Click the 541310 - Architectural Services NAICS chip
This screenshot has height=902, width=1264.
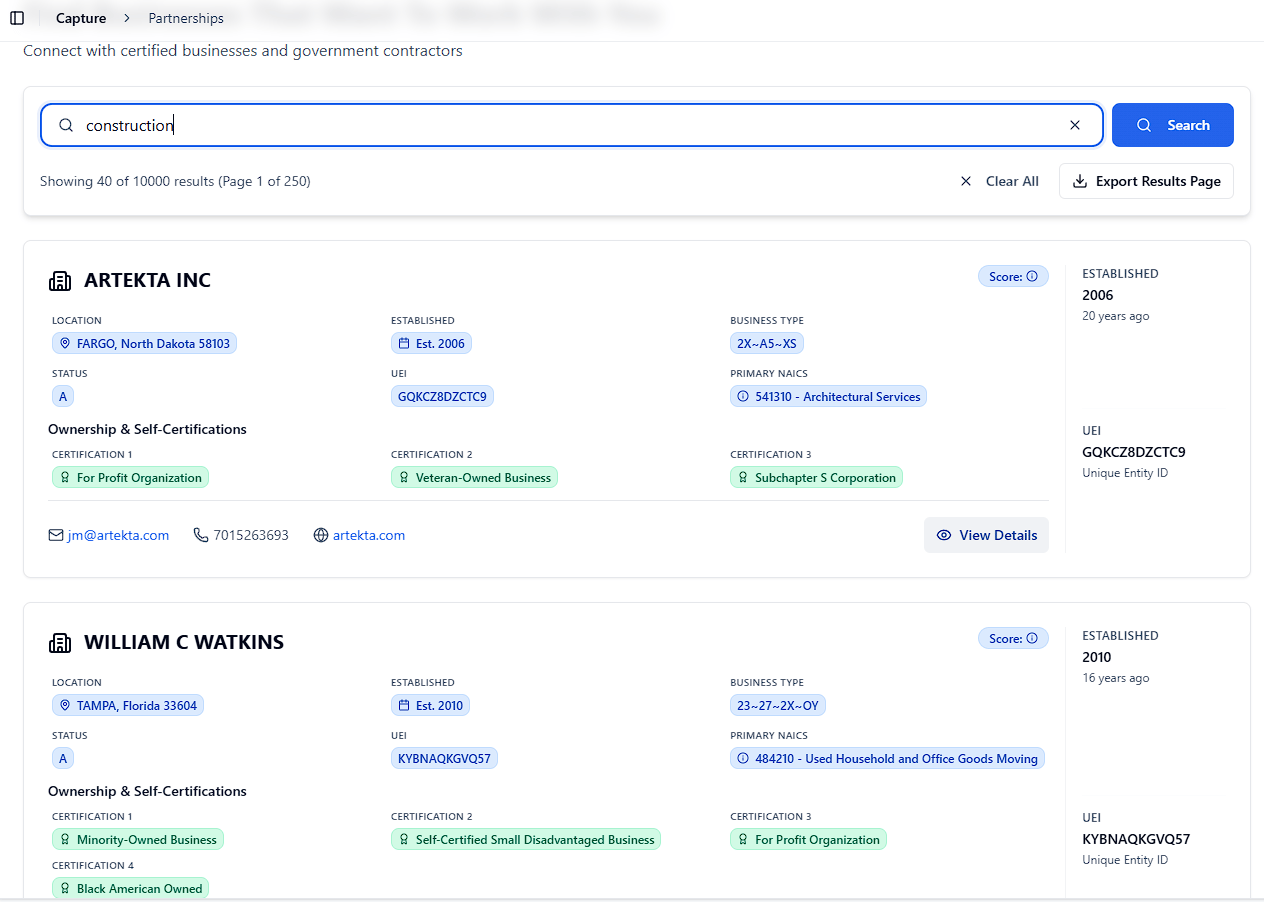click(x=828, y=396)
